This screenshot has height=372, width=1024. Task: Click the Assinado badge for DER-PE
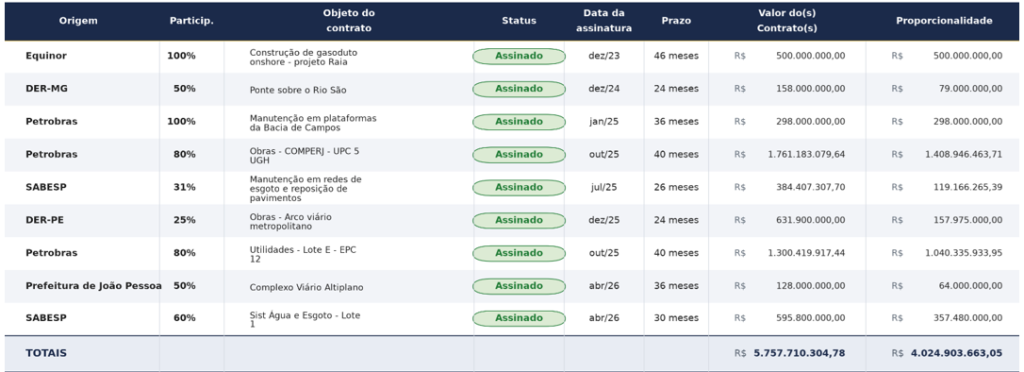(519, 220)
